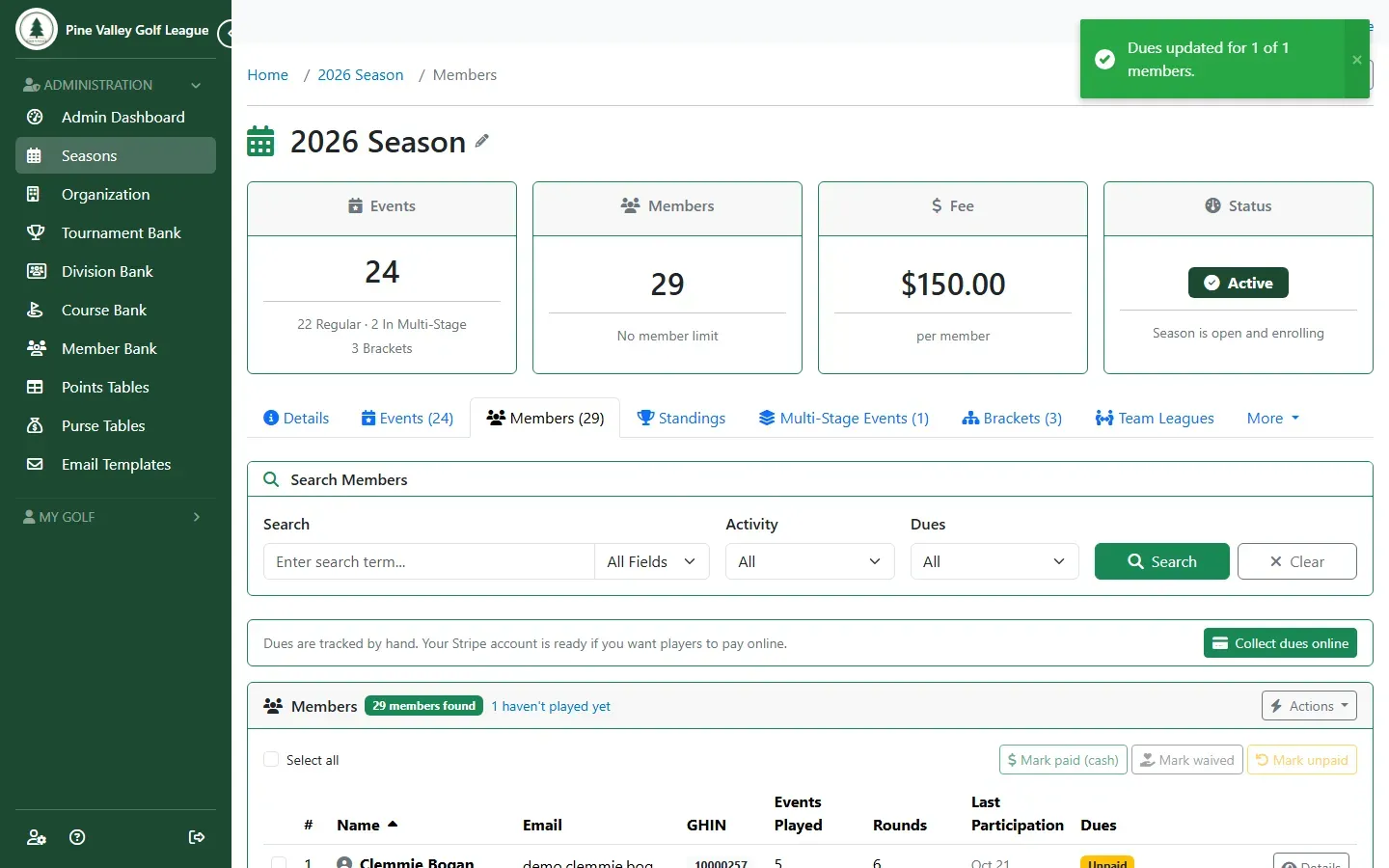
Task: Click the Clear button
Action: coord(1297,561)
